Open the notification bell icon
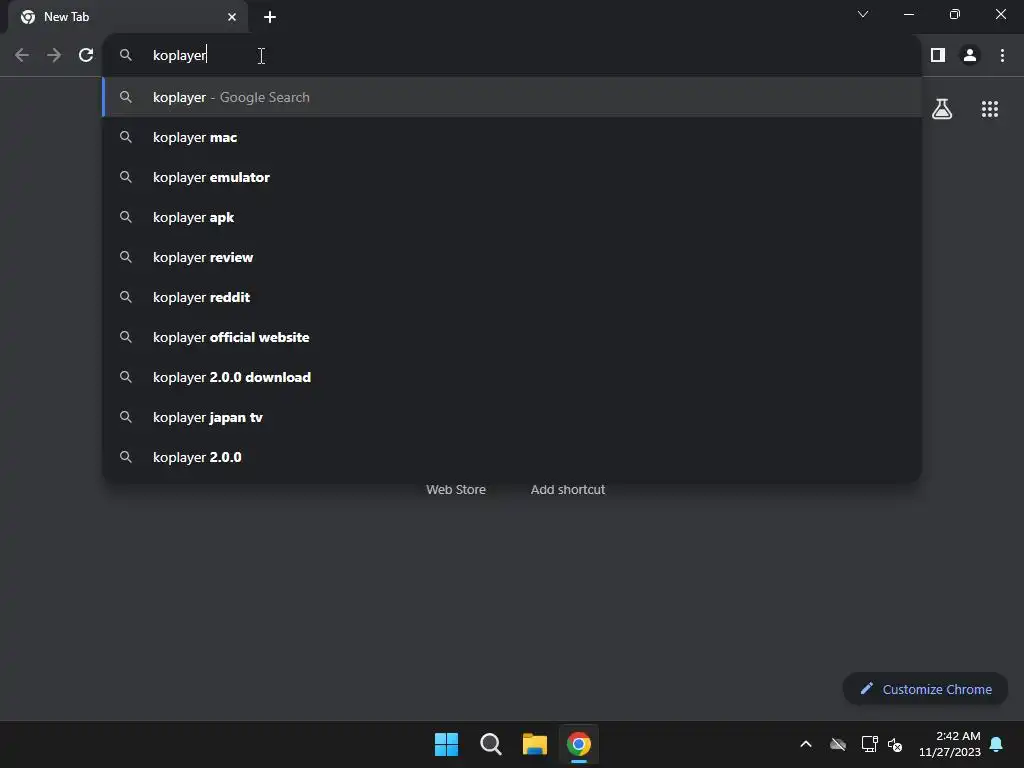1024x768 pixels. (997, 744)
